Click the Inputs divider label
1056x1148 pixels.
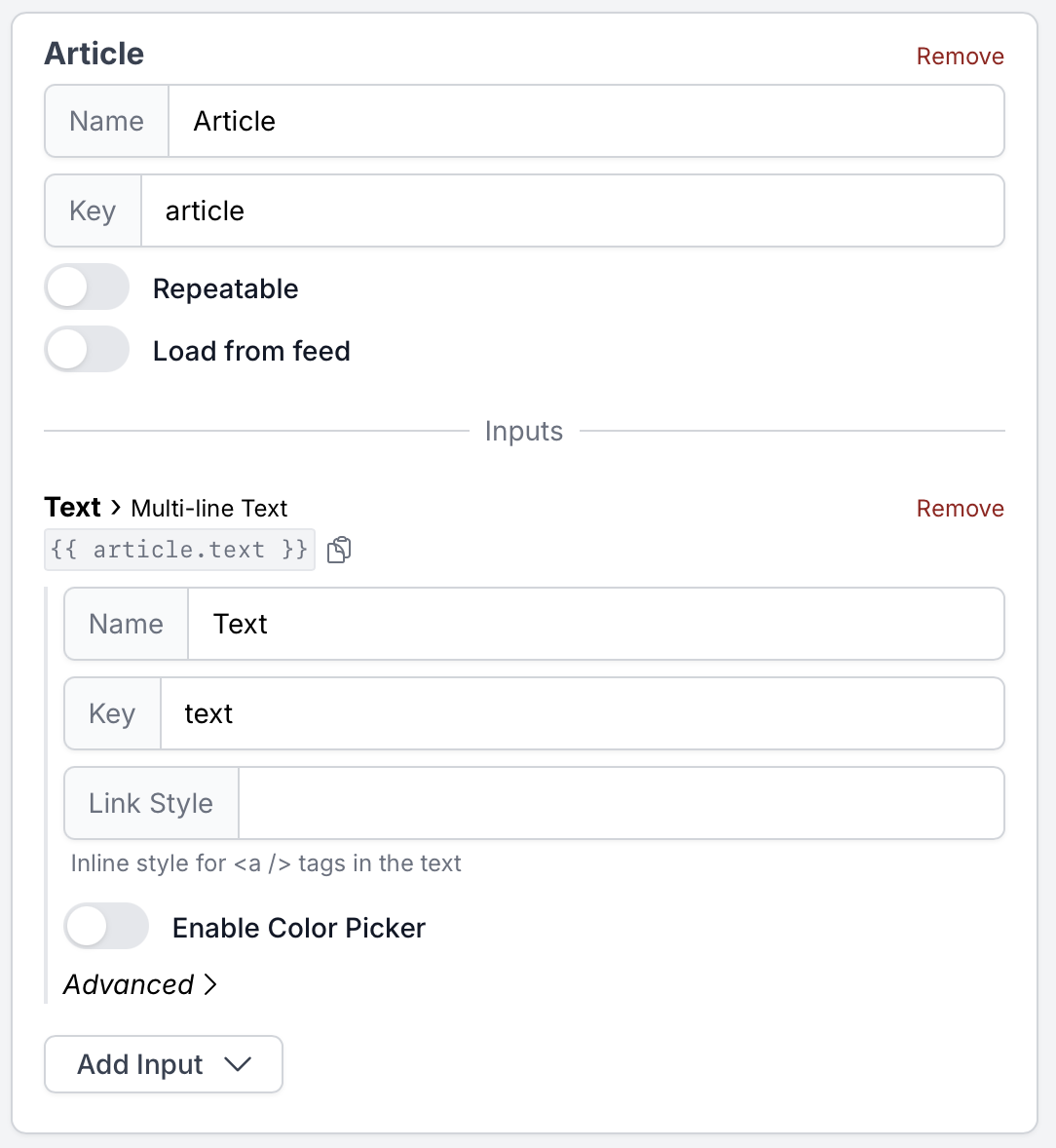click(524, 432)
